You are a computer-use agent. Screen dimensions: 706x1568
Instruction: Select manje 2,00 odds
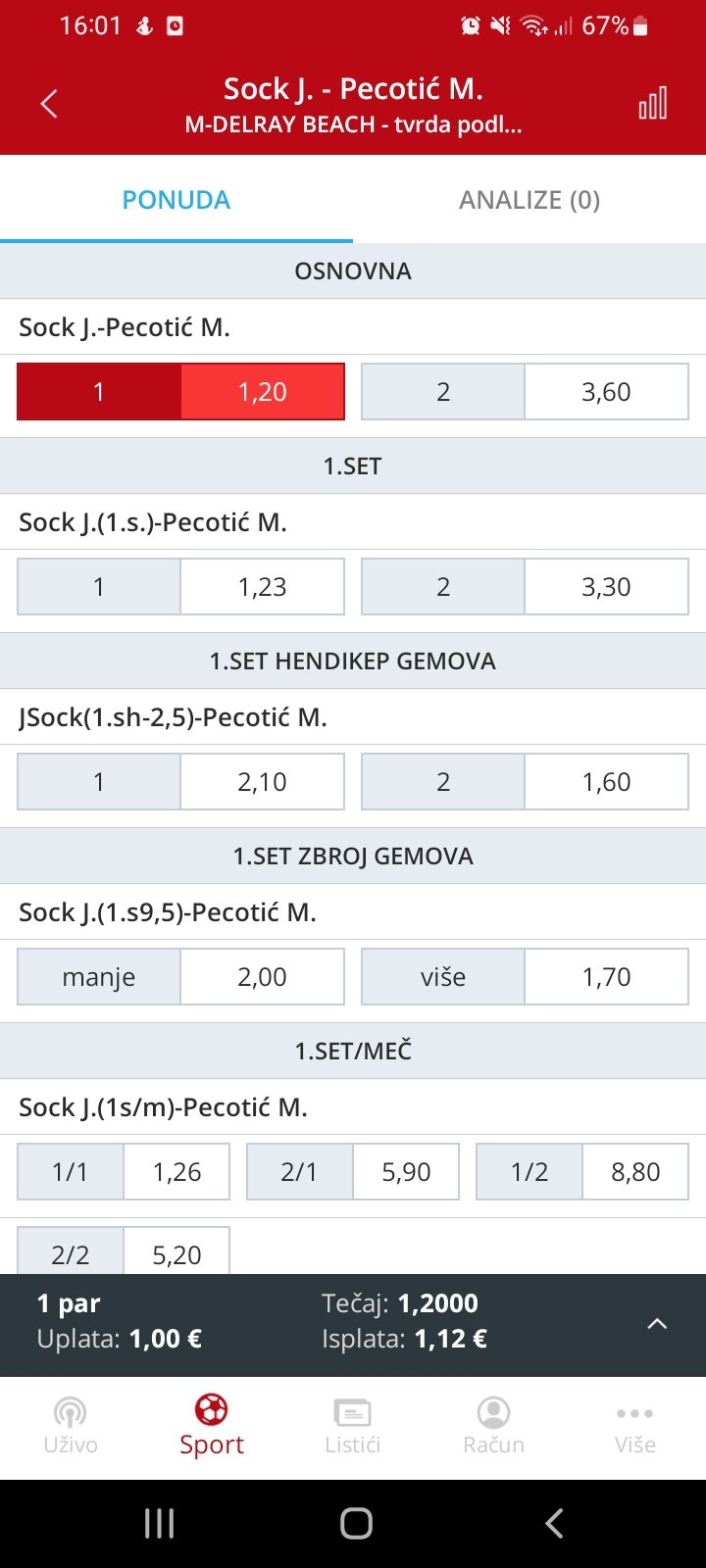pyautogui.click(x=180, y=977)
